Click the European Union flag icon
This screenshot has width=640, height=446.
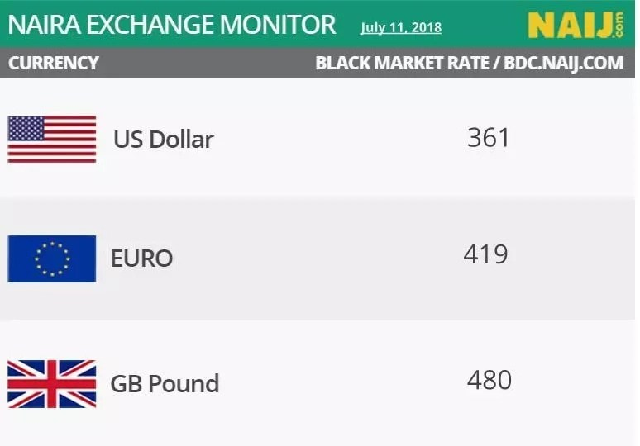click(52, 258)
